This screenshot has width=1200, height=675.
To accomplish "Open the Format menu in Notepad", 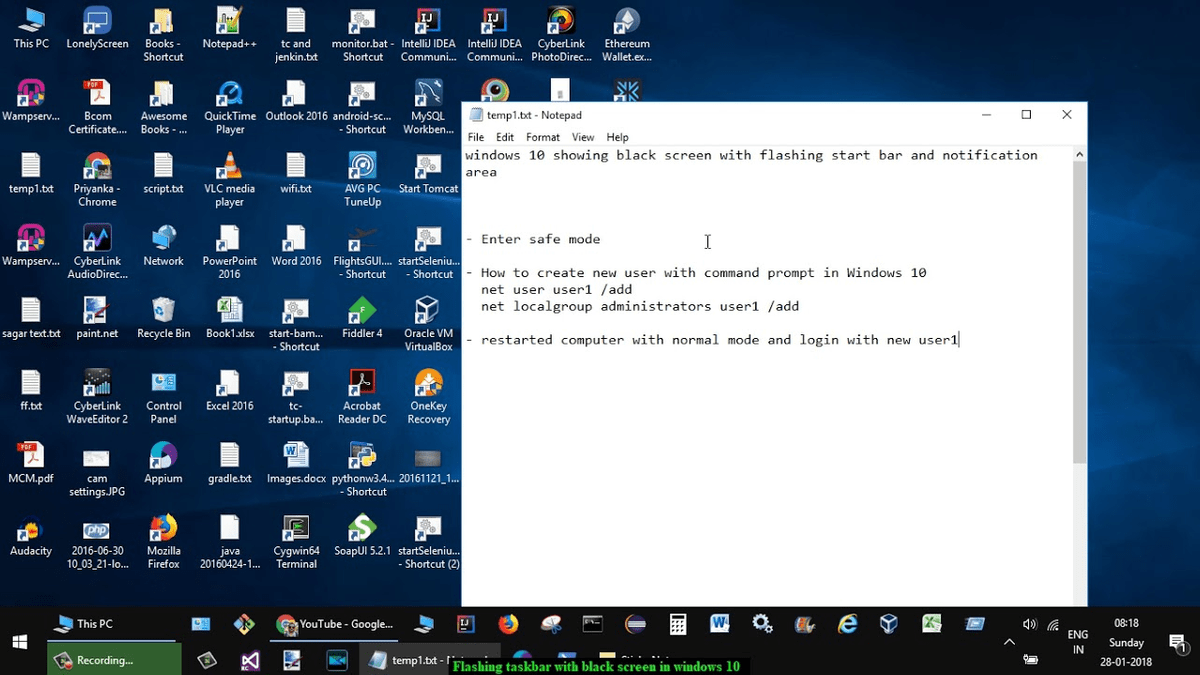I will pos(543,137).
